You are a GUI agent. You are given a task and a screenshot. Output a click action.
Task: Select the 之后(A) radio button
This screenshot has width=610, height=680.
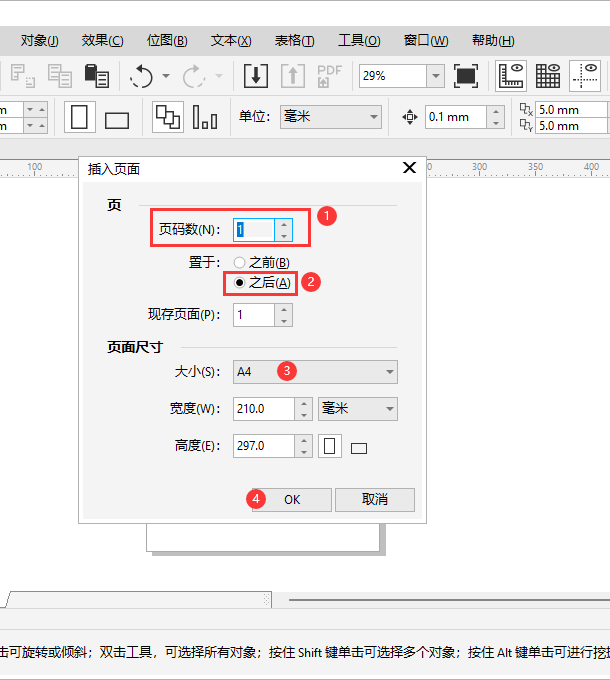point(240,283)
